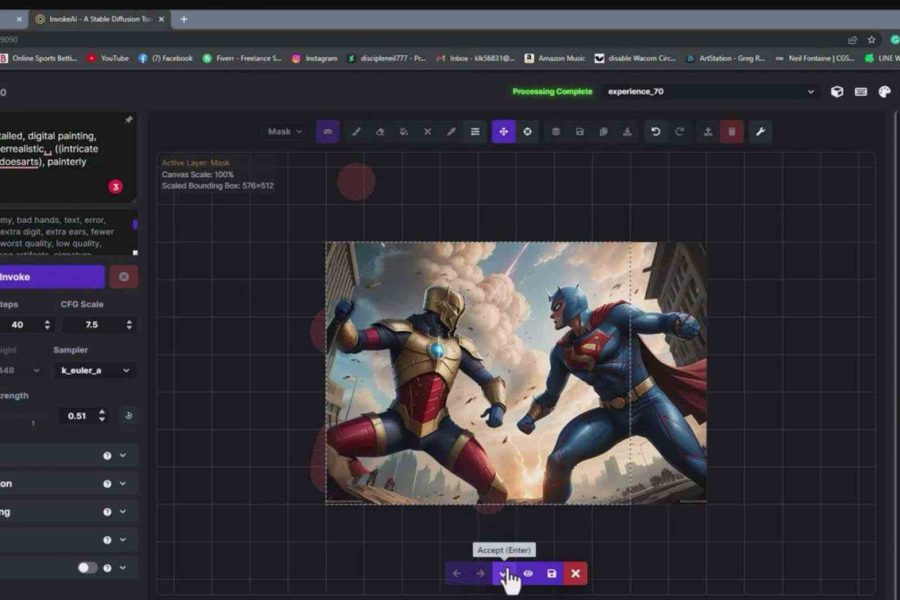Screen dimensions: 900x600
Task: Select the Eraser tool
Action: (x=380, y=131)
